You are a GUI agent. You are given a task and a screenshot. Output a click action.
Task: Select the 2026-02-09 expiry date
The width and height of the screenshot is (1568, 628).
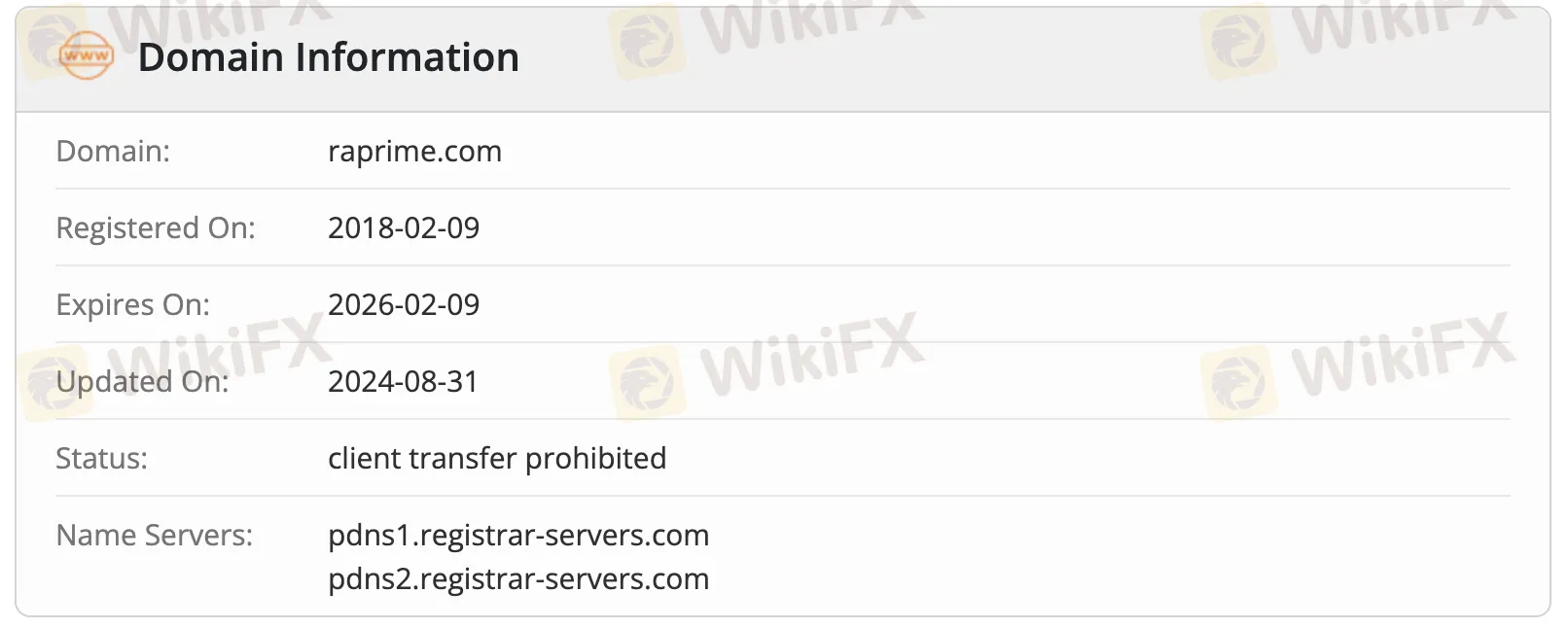(x=404, y=305)
